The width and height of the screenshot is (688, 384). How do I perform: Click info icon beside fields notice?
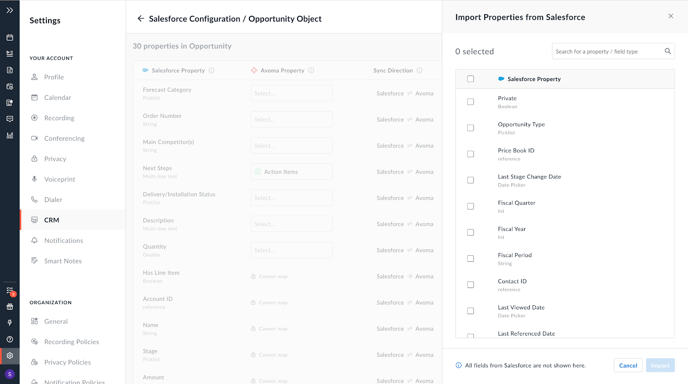click(459, 365)
